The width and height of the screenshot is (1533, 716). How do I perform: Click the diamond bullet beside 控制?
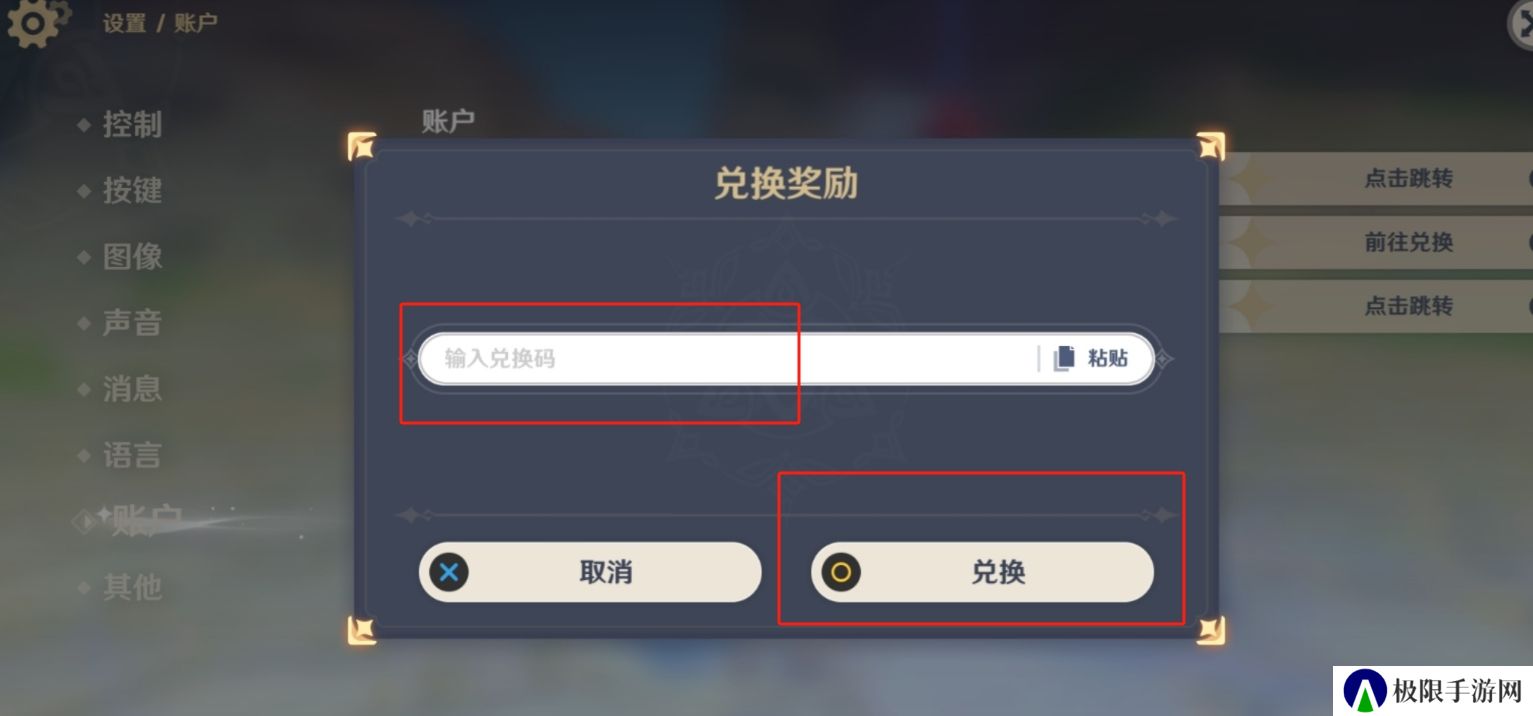84,125
